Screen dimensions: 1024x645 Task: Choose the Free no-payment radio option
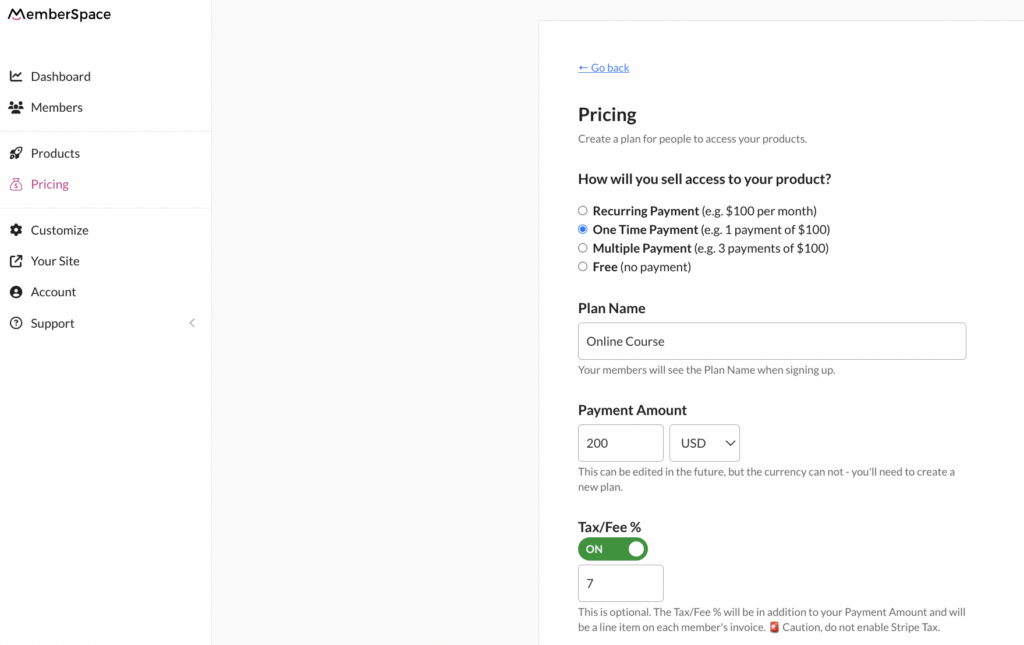coord(583,267)
